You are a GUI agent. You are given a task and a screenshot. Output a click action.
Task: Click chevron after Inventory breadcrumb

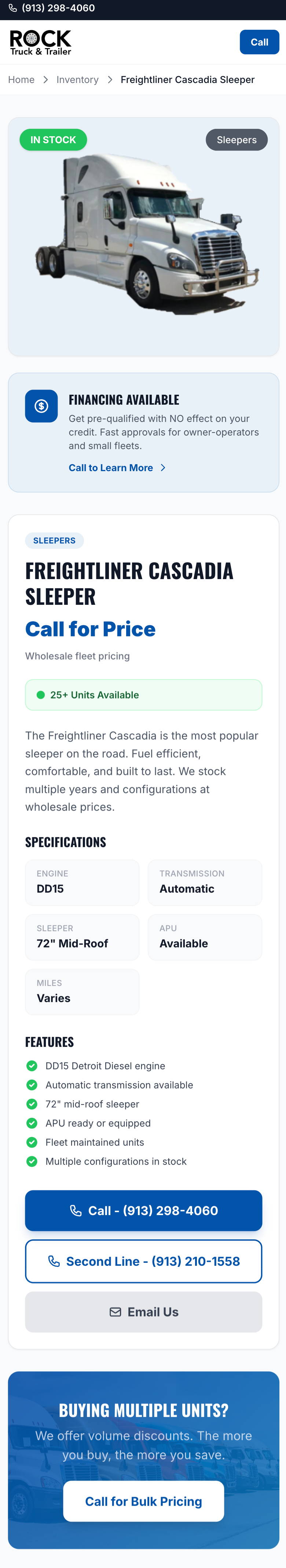coord(110,80)
